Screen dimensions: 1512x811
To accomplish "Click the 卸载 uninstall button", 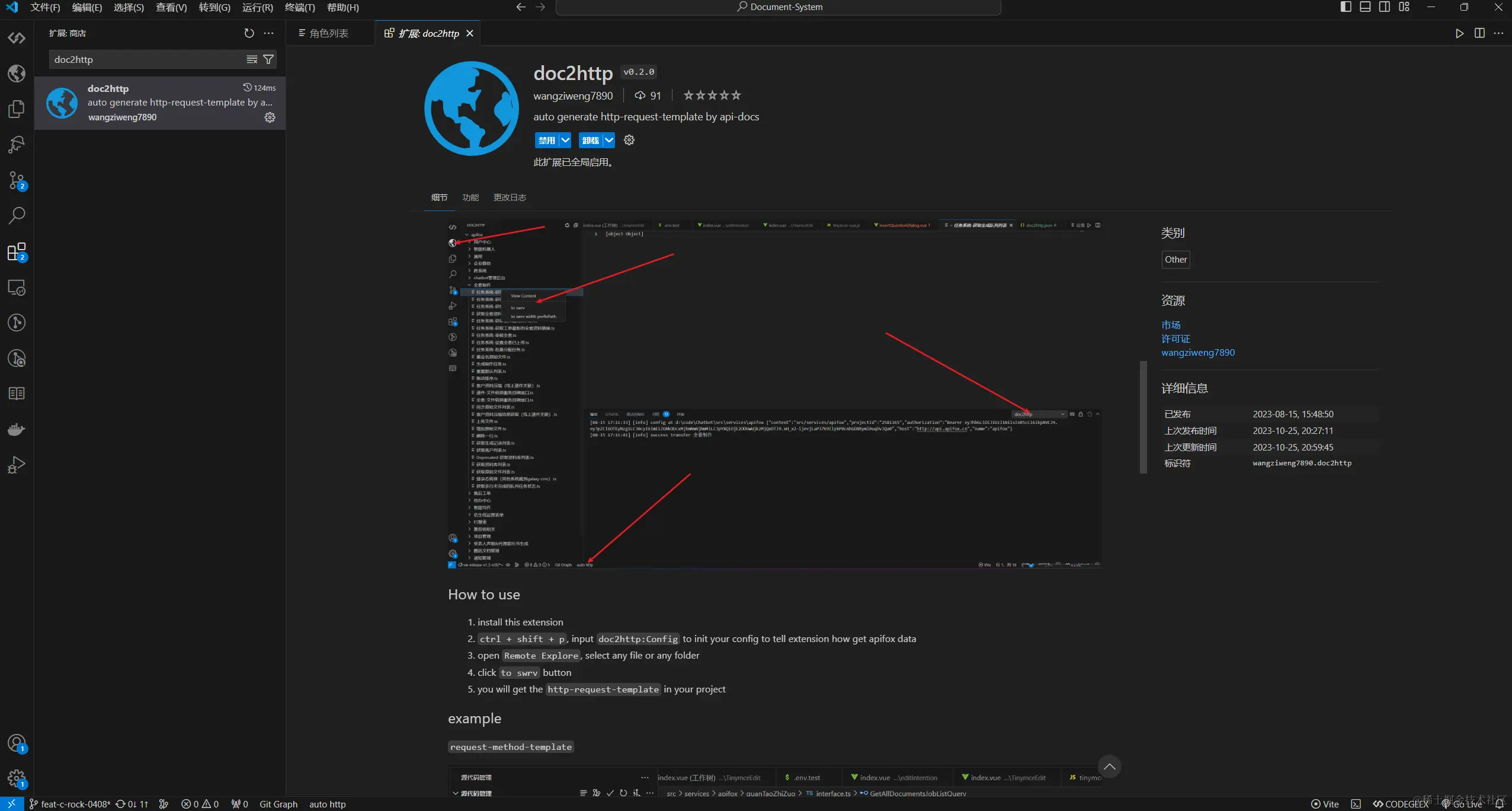I will pyautogui.click(x=590, y=141).
